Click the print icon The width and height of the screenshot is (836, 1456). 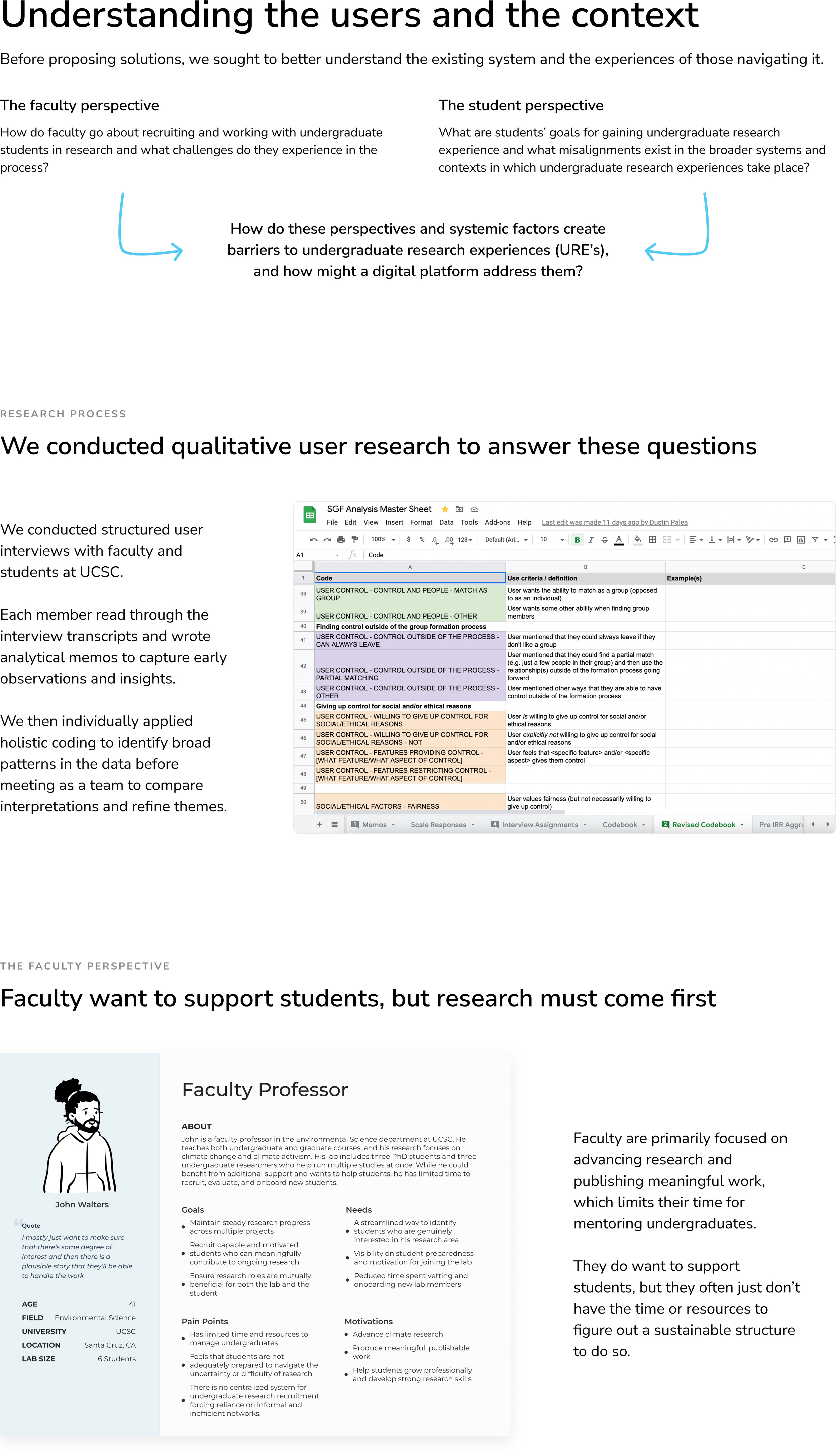[341, 540]
